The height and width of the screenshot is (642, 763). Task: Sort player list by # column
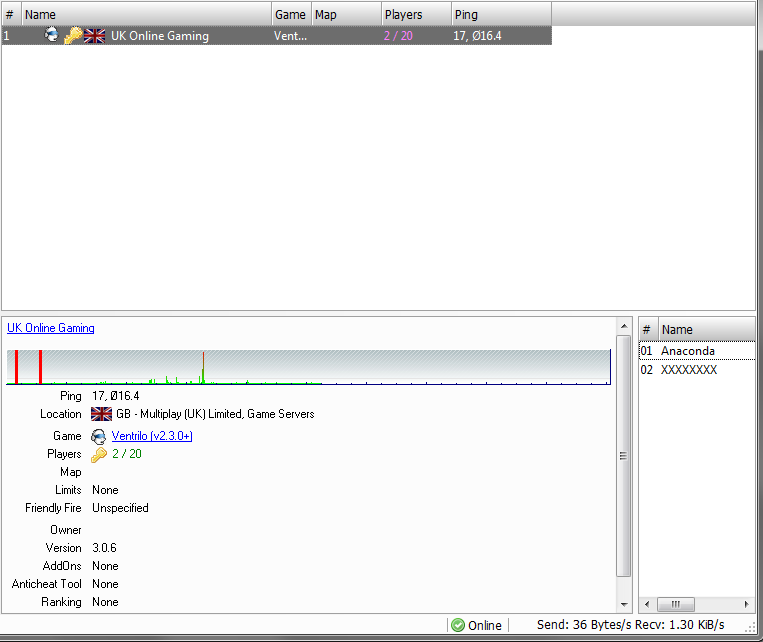pos(649,330)
